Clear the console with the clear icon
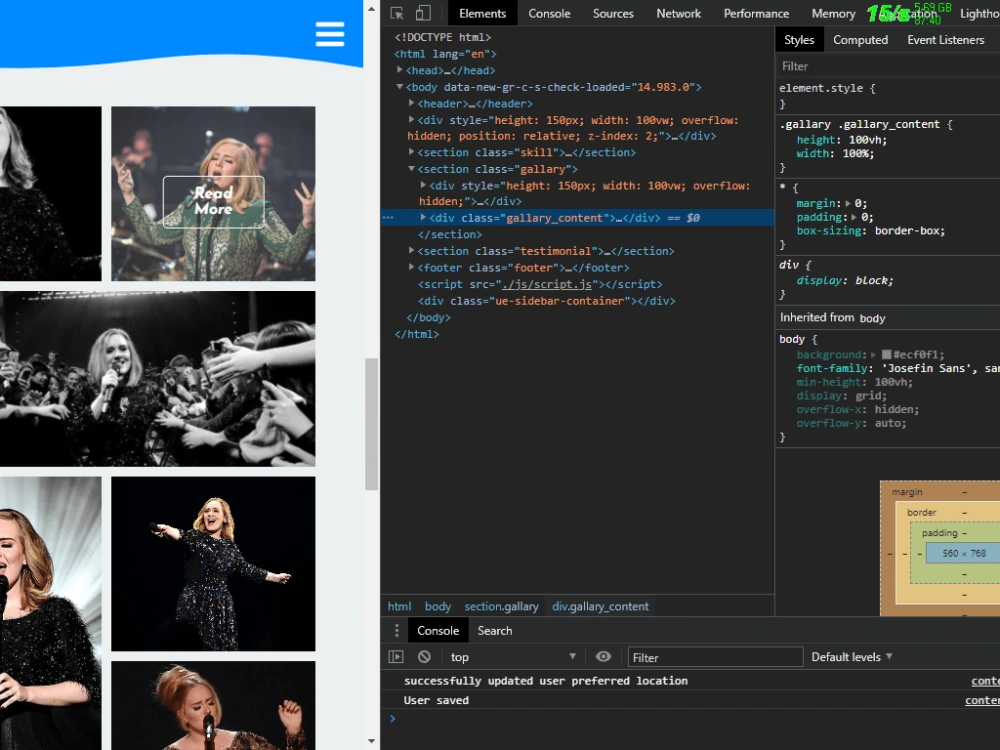The height and width of the screenshot is (750, 1000). click(424, 657)
